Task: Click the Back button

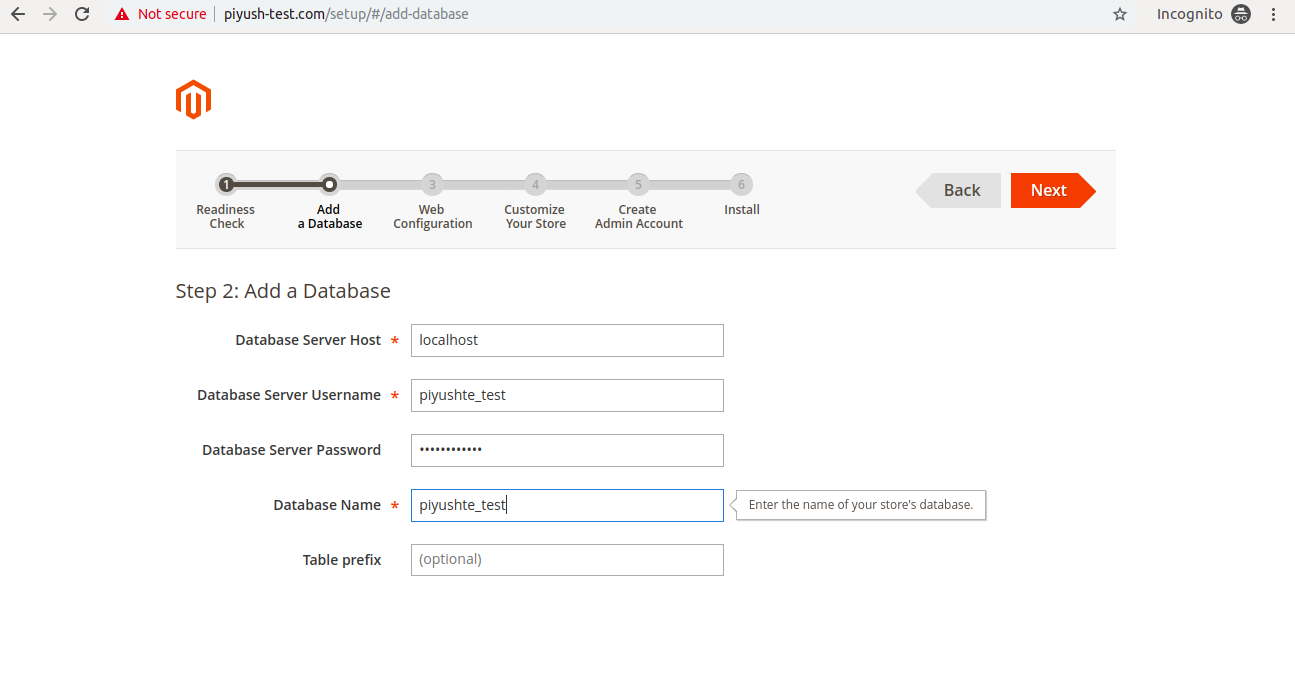Action: pos(959,190)
